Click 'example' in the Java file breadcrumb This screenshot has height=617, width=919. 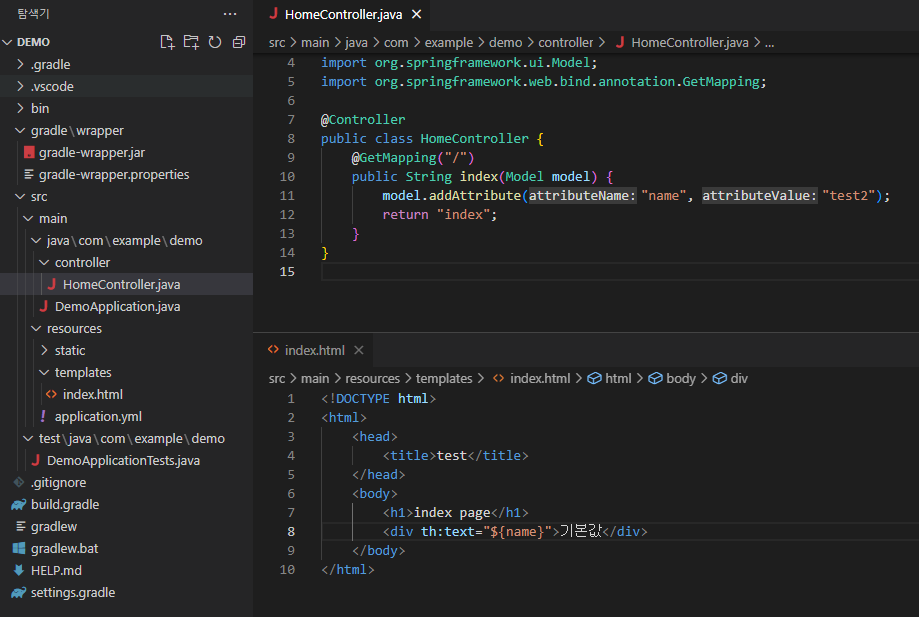(x=448, y=42)
